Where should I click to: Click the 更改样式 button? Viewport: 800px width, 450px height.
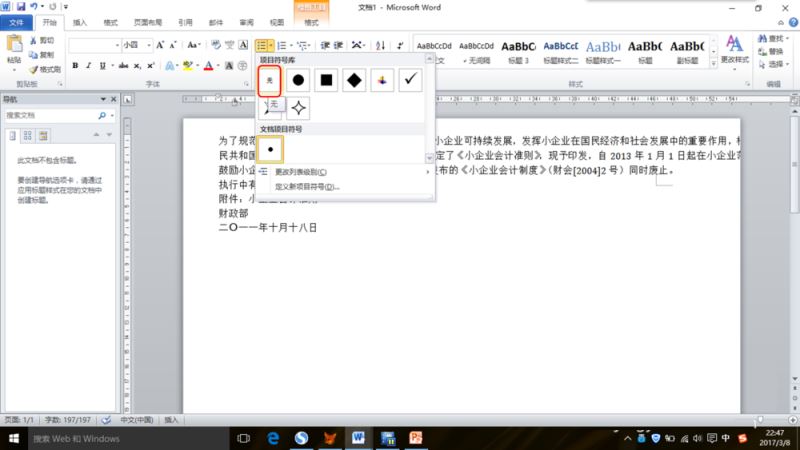click(x=734, y=50)
